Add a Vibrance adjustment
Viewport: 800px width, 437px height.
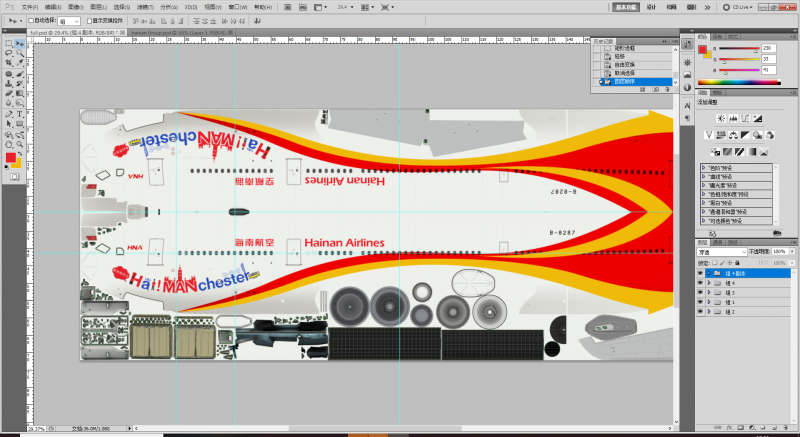click(x=709, y=135)
